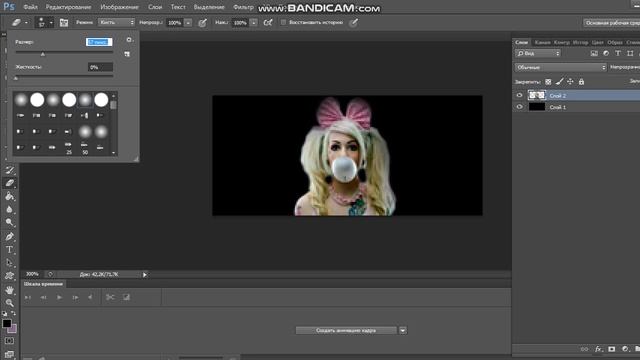This screenshot has width=640, height=360.
Task: Open the 'Выделение' menu
Action: (209, 7)
